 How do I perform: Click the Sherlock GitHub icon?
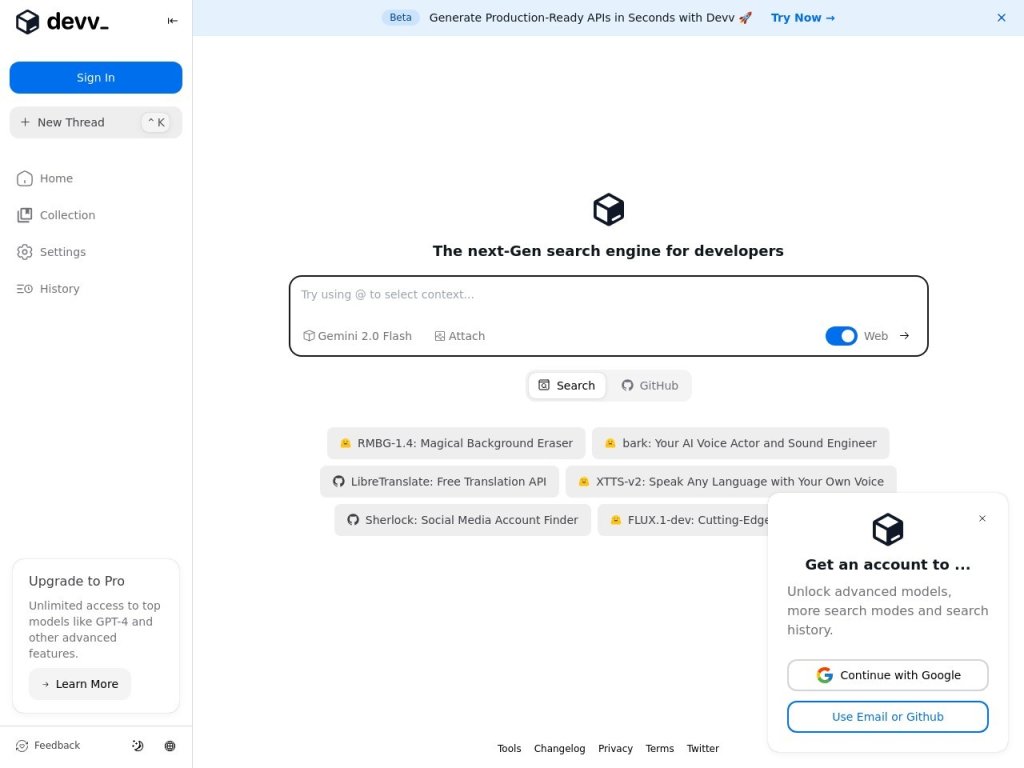pos(353,520)
